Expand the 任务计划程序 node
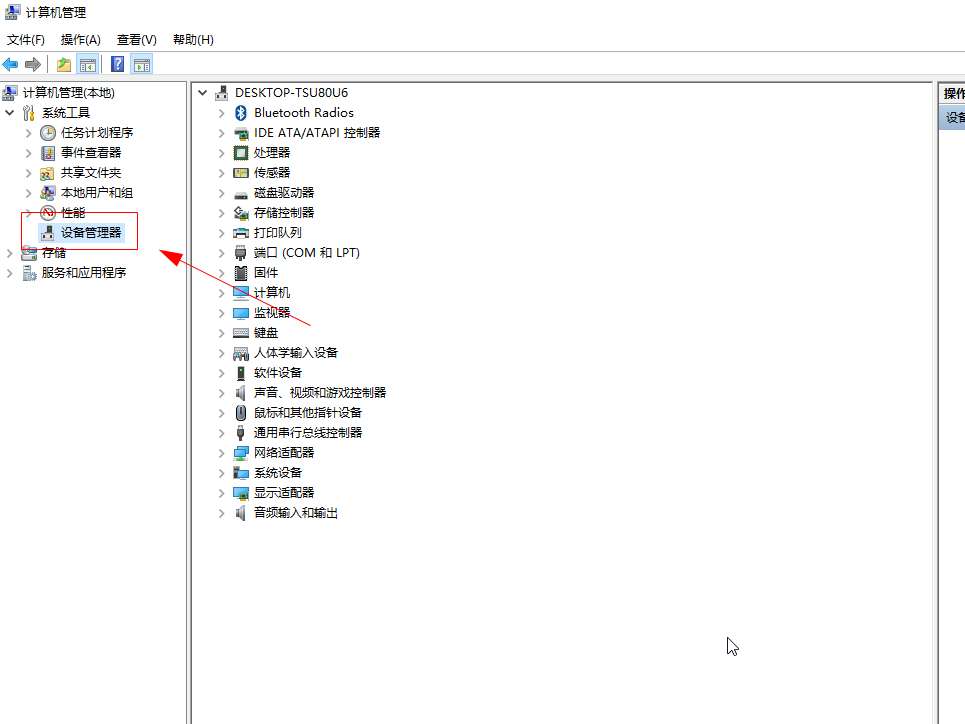965x724 pixels. click(x=28, y=133)
